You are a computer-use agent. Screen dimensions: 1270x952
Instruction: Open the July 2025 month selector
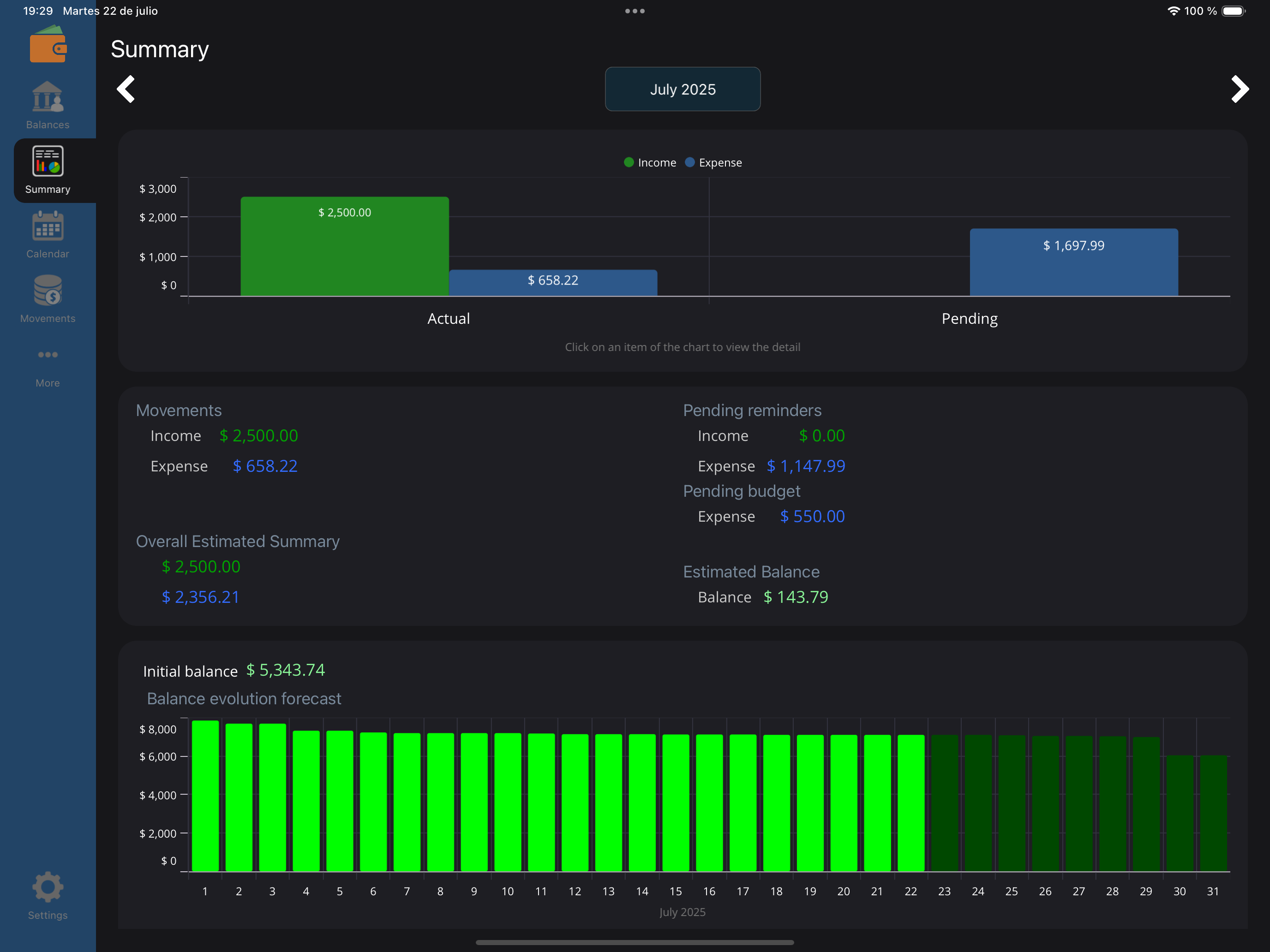click(683, 89)
